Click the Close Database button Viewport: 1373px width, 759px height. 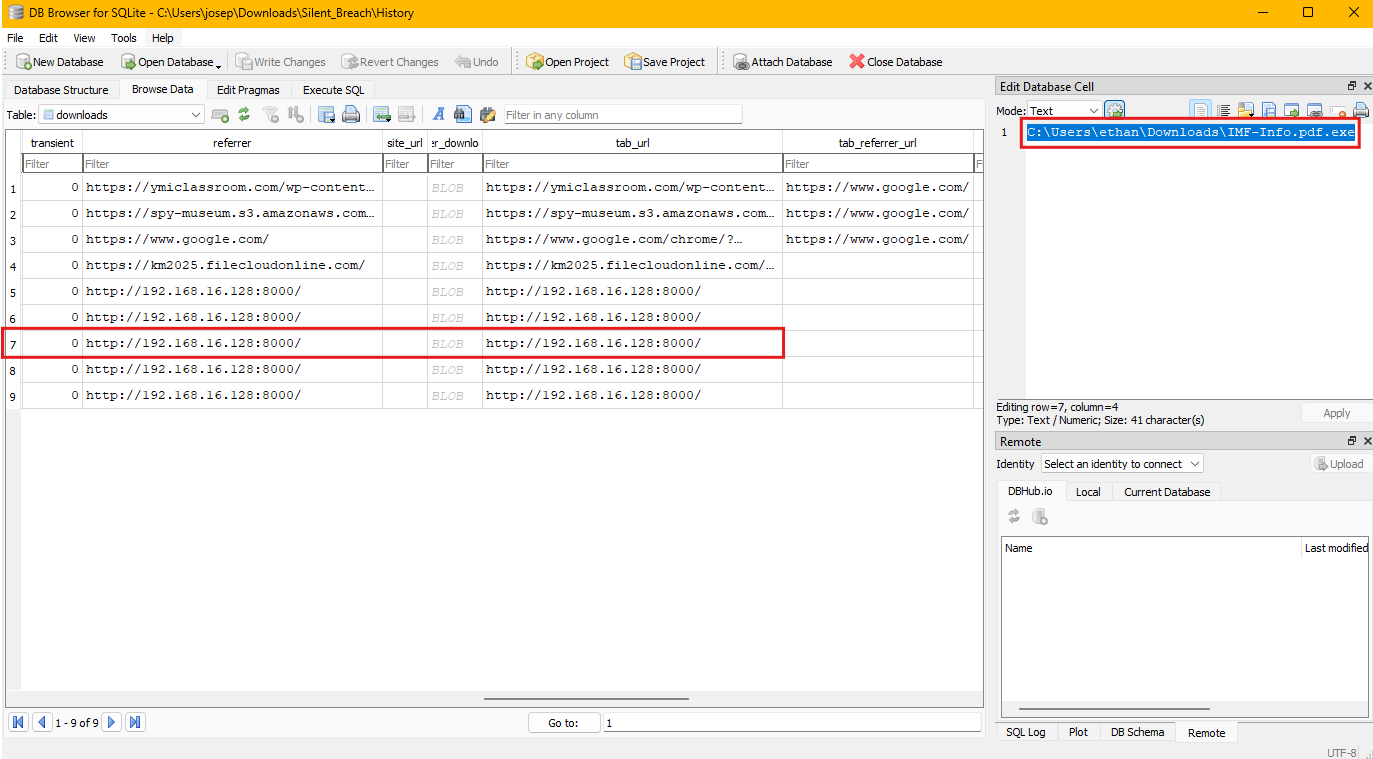pos(895,62)
